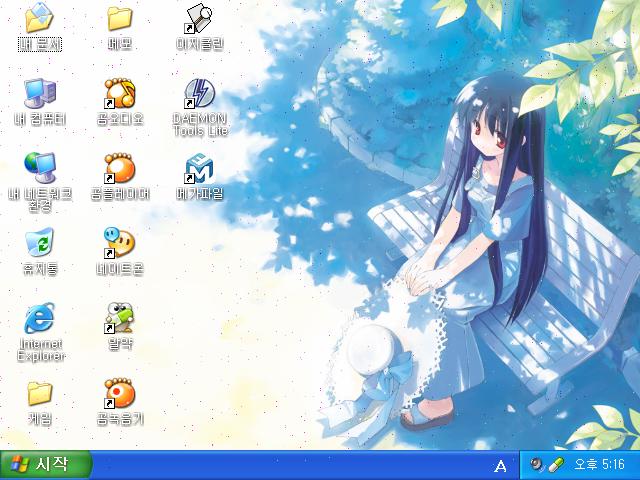Open 내 네트워크 환경 (My Network Places)
640x480 pixels.
click(x=40, y=168)
